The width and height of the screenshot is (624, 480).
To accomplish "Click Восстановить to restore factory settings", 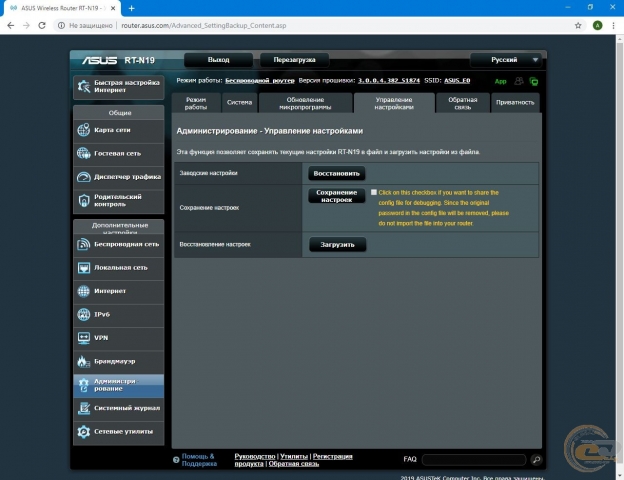I will point(337,173).
